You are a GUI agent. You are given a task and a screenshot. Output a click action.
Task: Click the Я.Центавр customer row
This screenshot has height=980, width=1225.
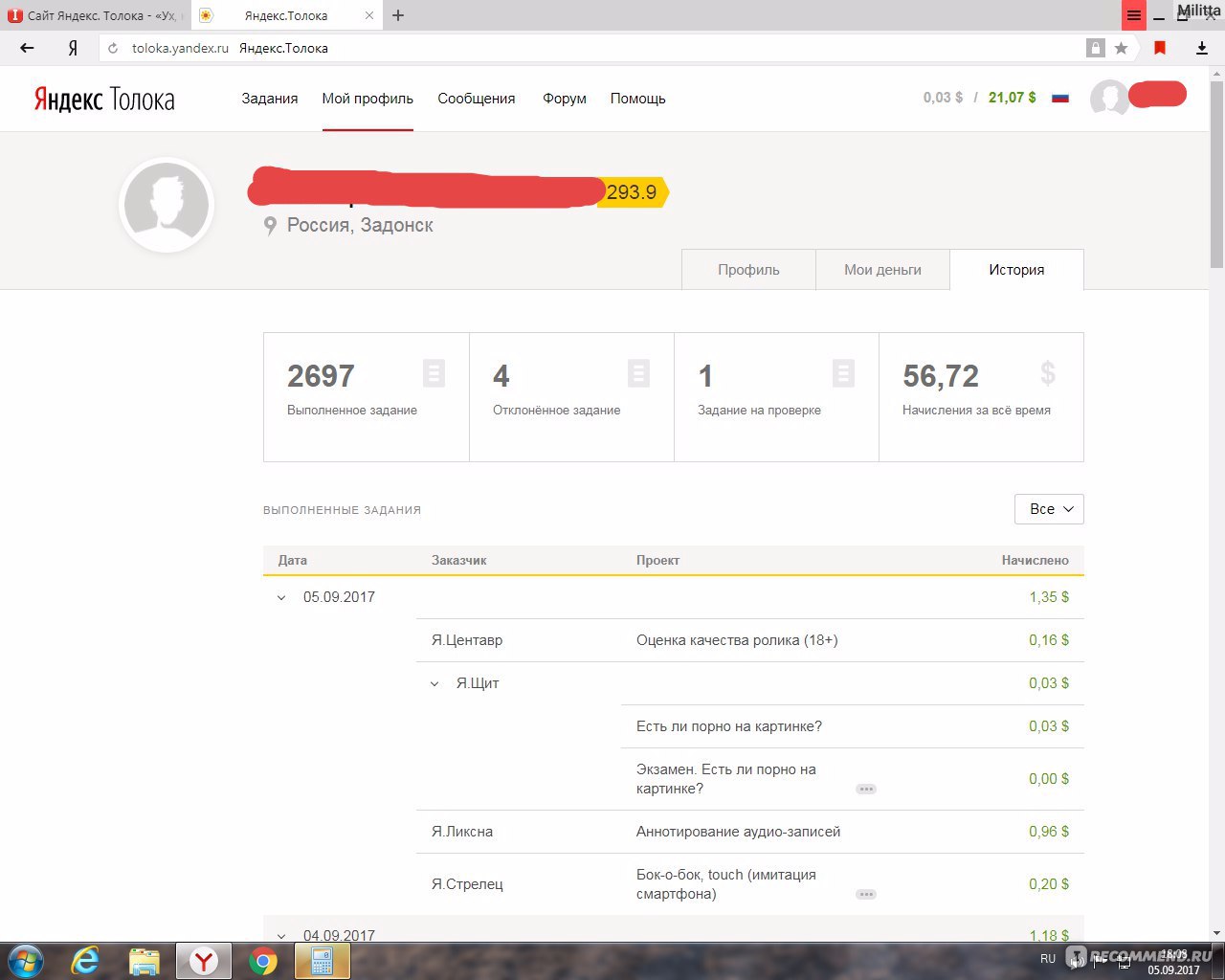tap(467, 640)
